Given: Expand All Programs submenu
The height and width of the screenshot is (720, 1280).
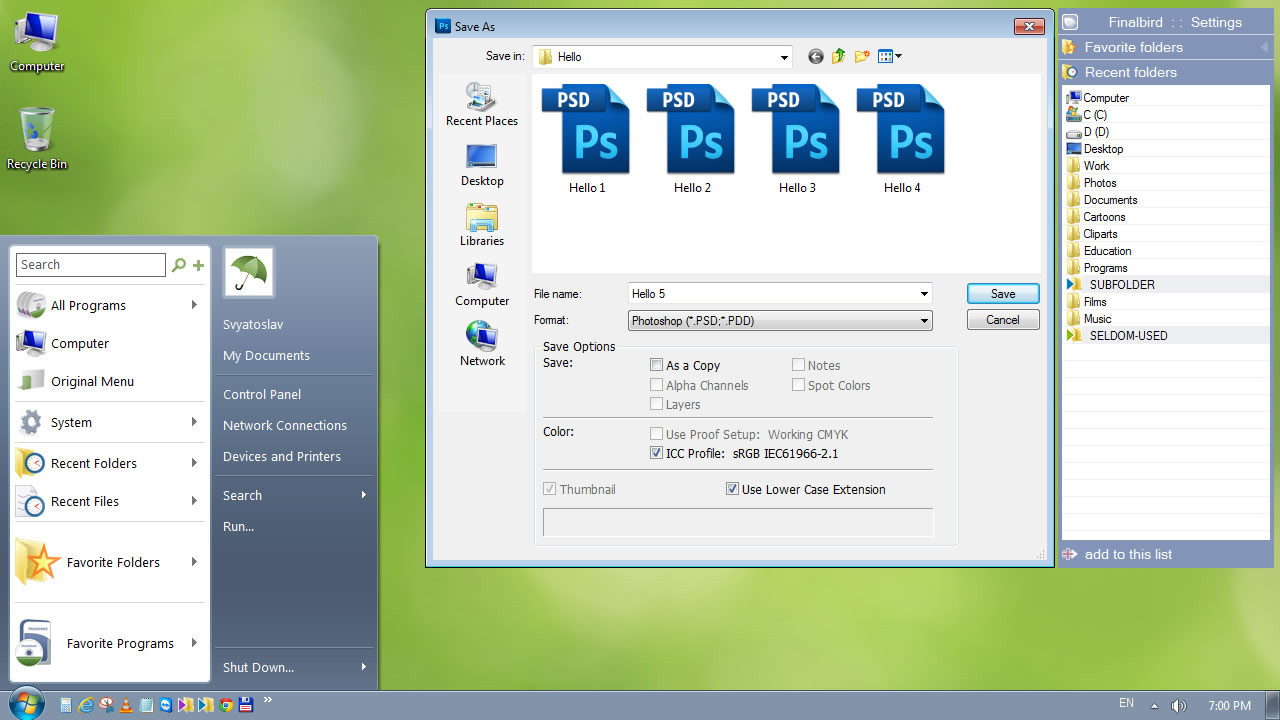Looking at the screenshot, I should pyautogui.click(x=109, y=305).
